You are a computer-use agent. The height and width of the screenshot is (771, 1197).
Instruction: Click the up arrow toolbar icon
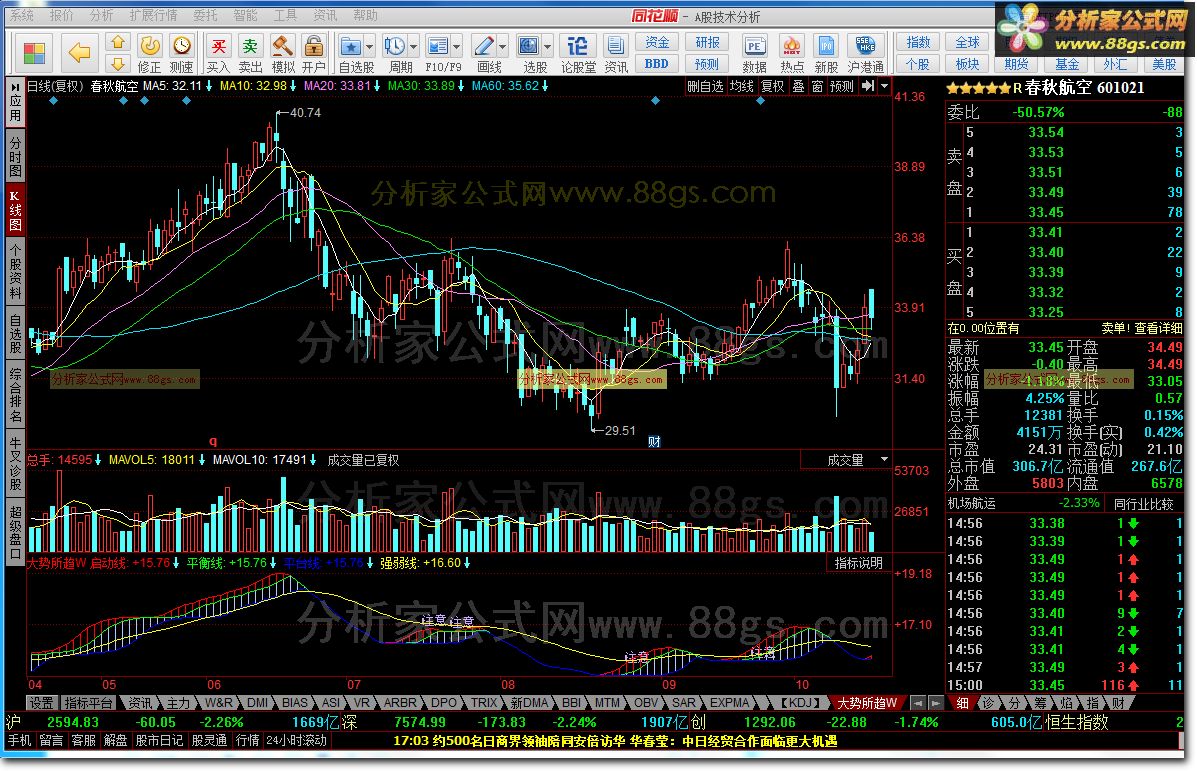click(x=118, y=42)
